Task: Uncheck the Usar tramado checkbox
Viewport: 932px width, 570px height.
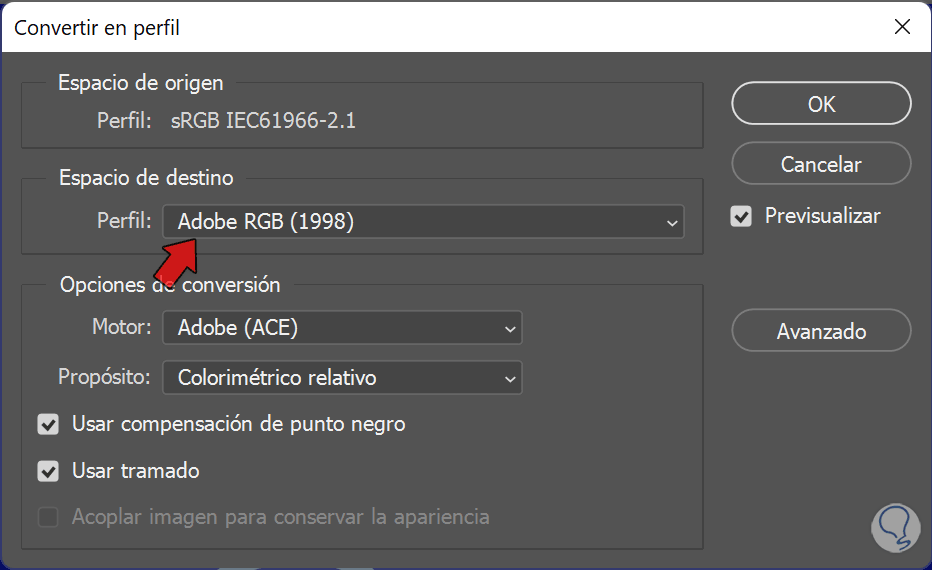Action: 48,471
